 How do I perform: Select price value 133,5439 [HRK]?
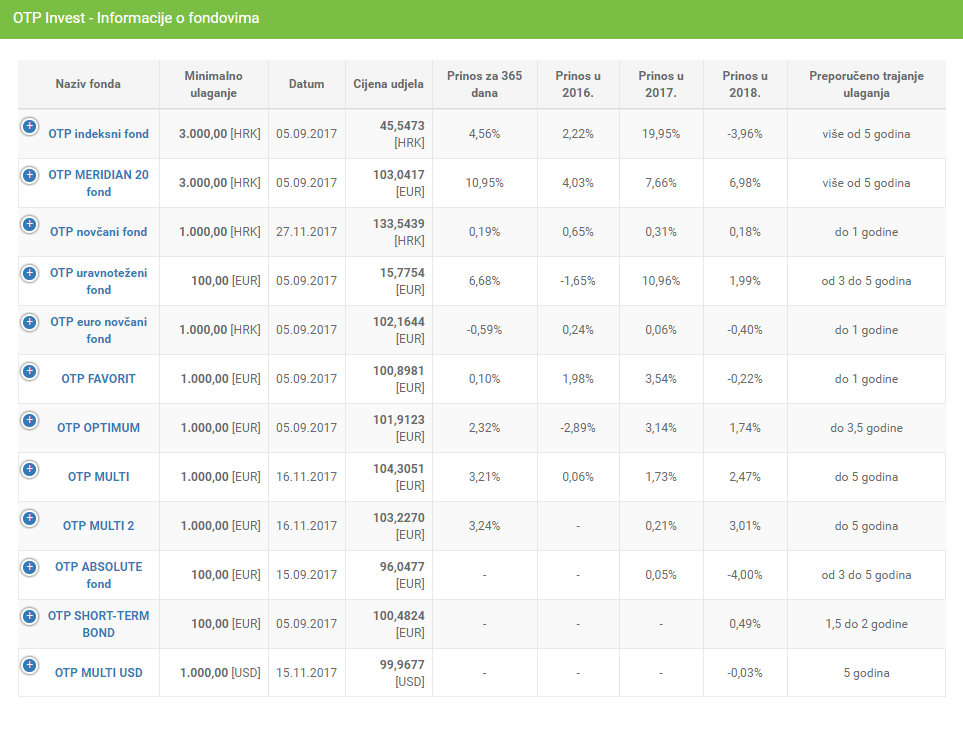pos(399,232)
